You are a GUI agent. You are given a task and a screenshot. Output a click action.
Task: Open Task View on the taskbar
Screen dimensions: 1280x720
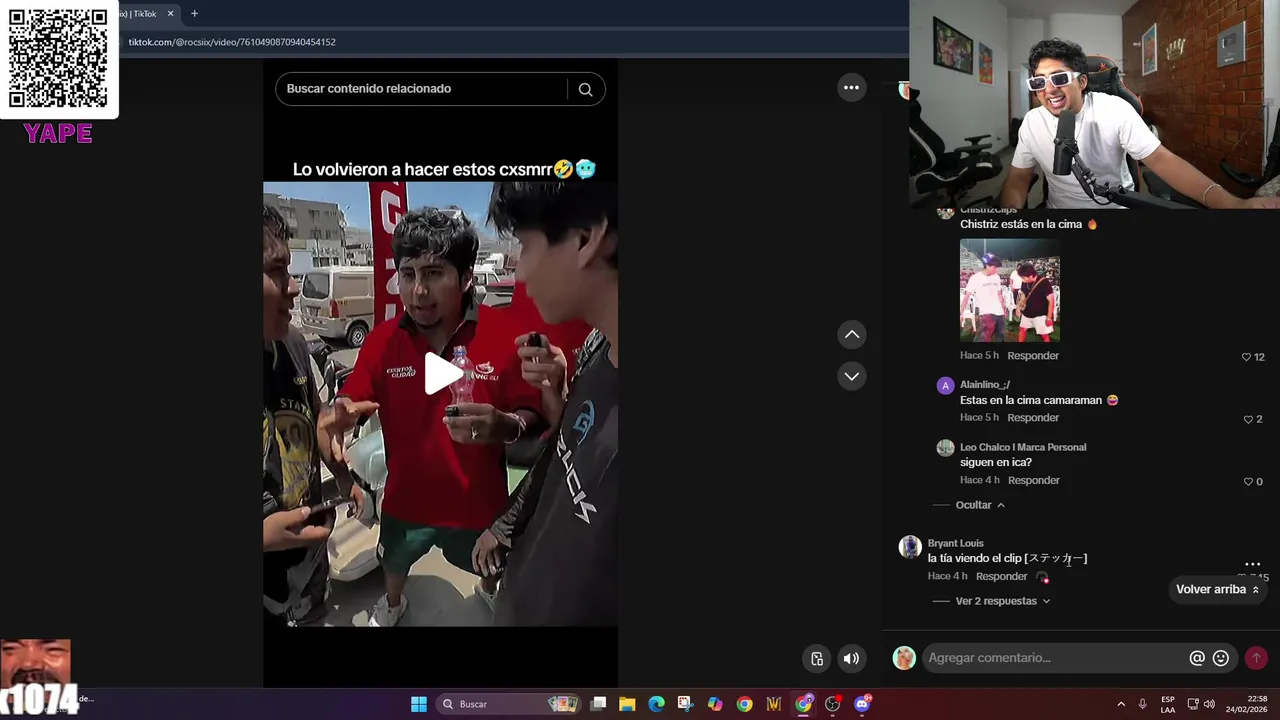tap(598, 704)
